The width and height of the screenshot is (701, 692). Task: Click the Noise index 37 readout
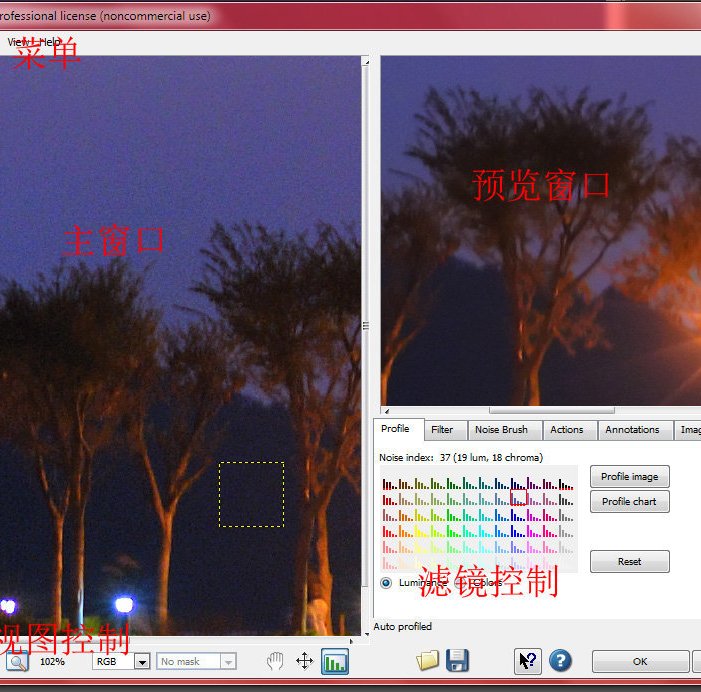[460, 458]
